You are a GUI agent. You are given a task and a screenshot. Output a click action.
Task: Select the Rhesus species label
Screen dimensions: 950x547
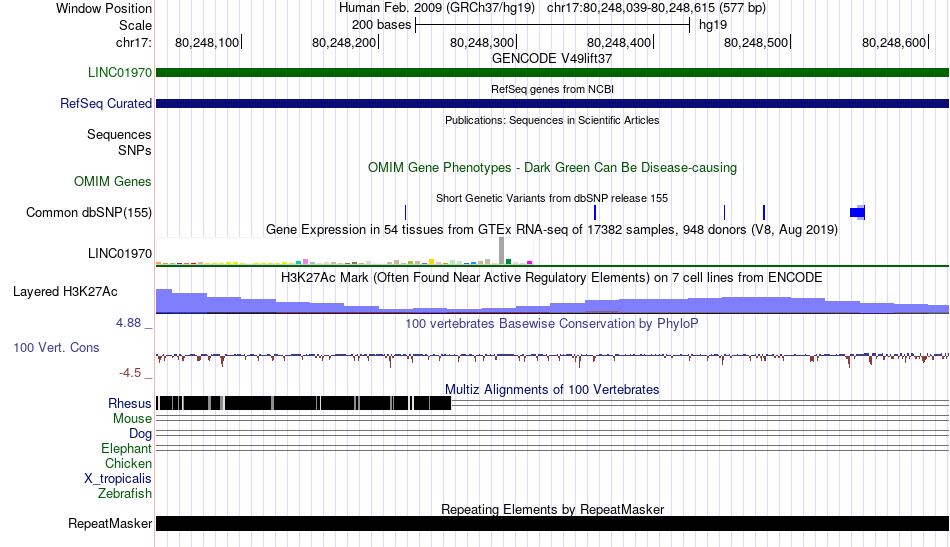130,403
